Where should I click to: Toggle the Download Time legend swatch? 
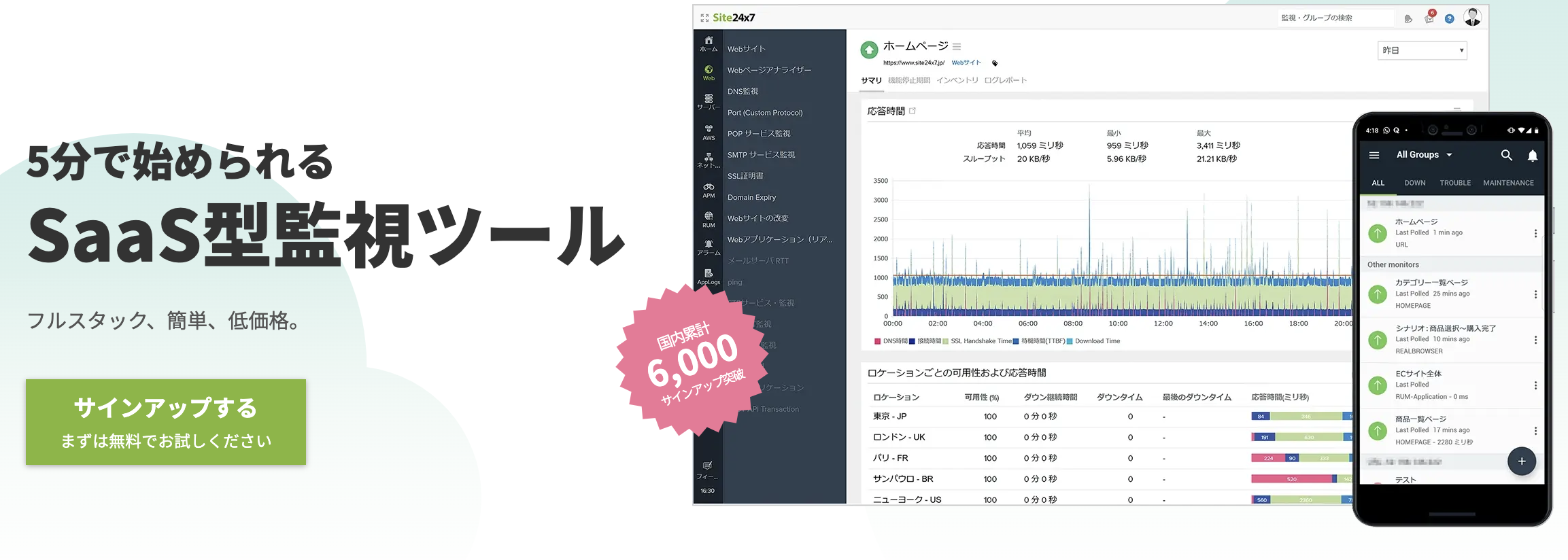pos(1070,341)
